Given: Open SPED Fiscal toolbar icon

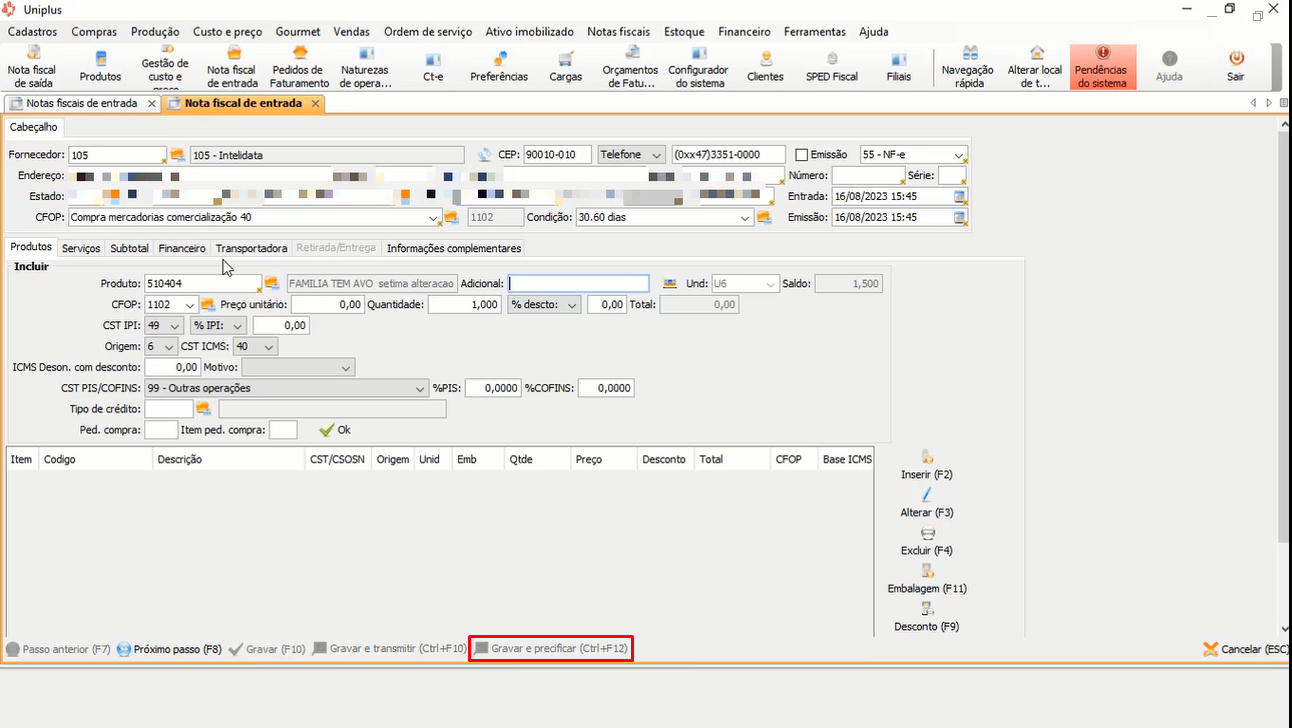Looking at the screenshot, I should (832, 67).
